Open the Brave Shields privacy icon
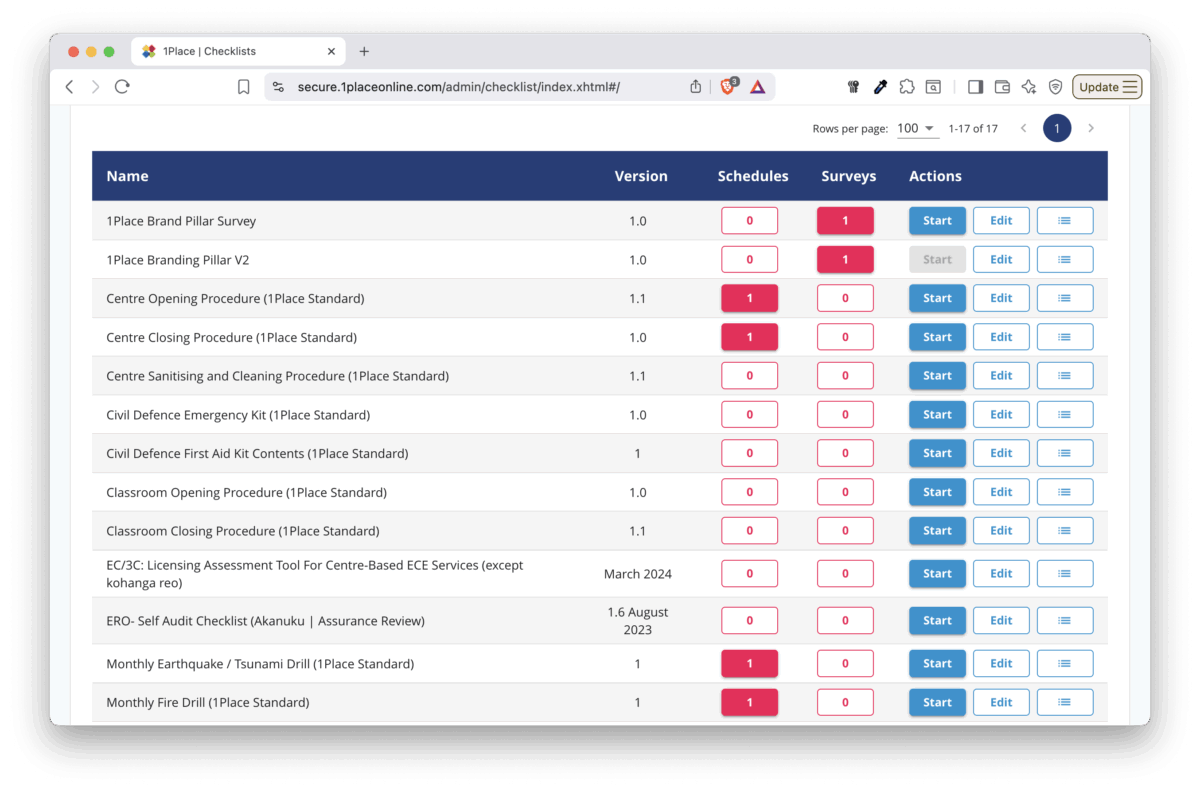 [1055, 86]
